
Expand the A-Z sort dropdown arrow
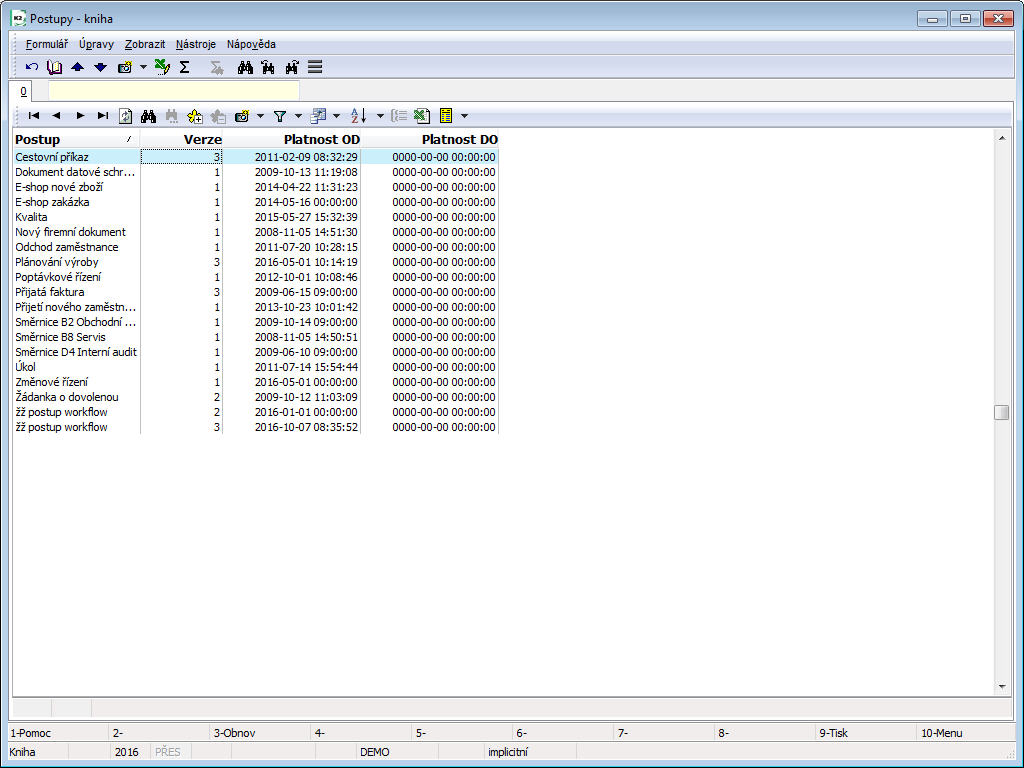click(380, 116)
